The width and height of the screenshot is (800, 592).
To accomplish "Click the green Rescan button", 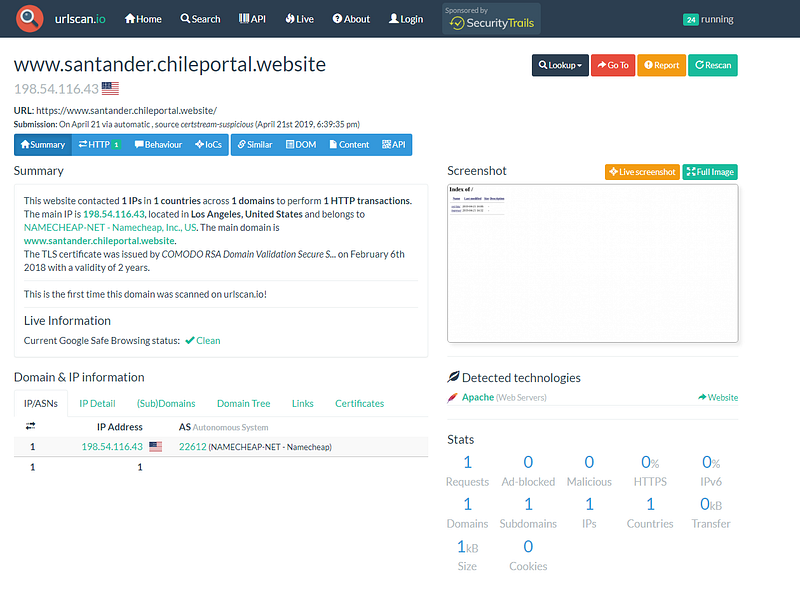I will tap(713, 65).
